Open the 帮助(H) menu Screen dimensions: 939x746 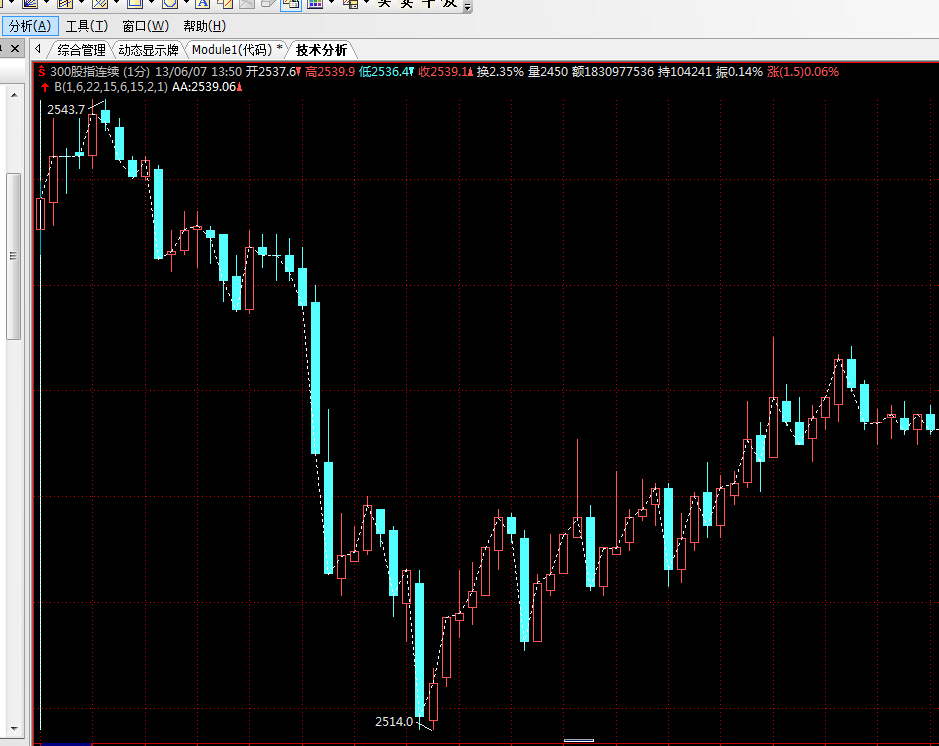click(x=204, y=26)
